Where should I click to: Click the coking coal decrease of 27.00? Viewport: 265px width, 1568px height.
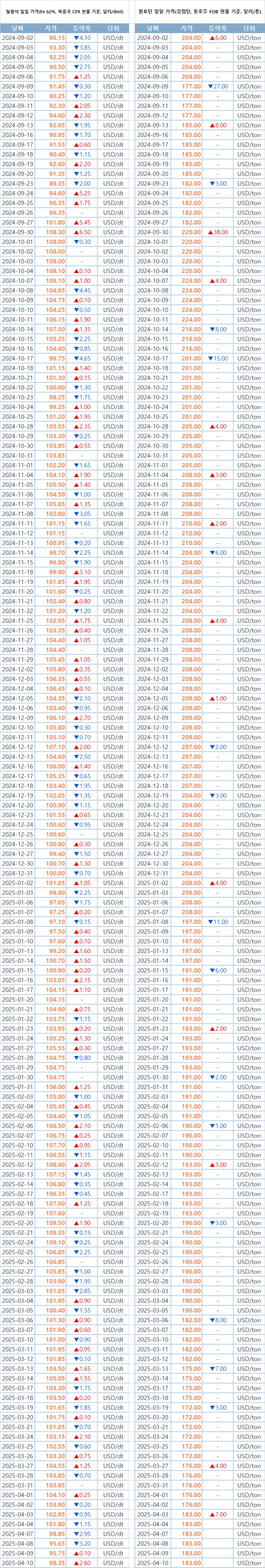[218, 87]
